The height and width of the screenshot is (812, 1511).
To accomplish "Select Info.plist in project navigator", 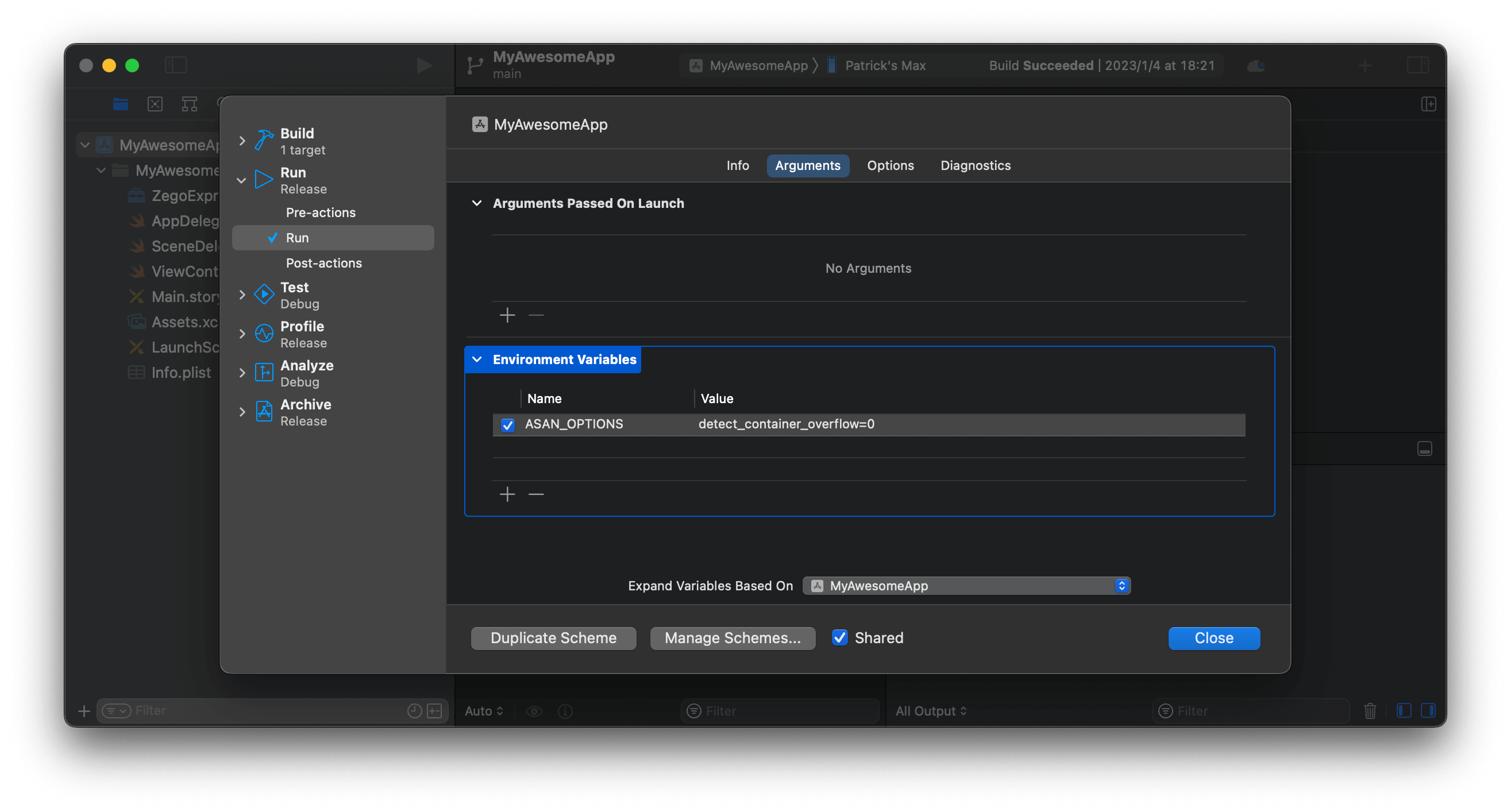I will tap(180, 372).
